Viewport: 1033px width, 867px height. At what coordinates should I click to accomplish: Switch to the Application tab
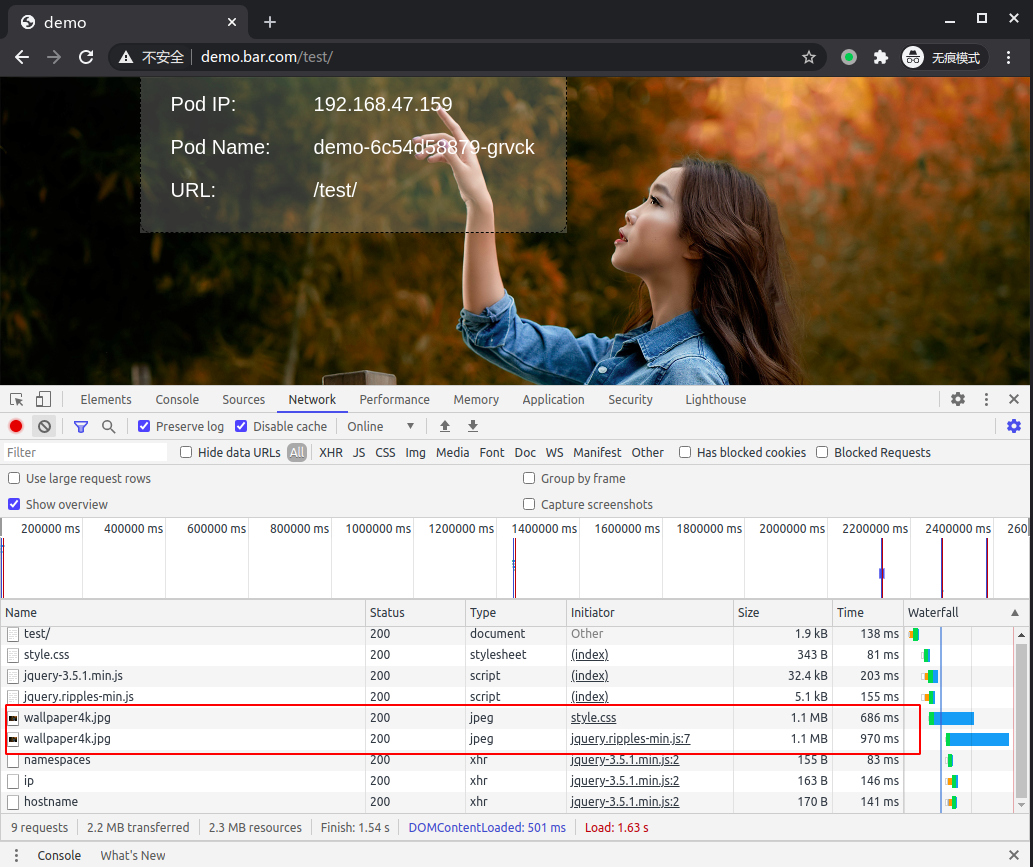[553, 399]
